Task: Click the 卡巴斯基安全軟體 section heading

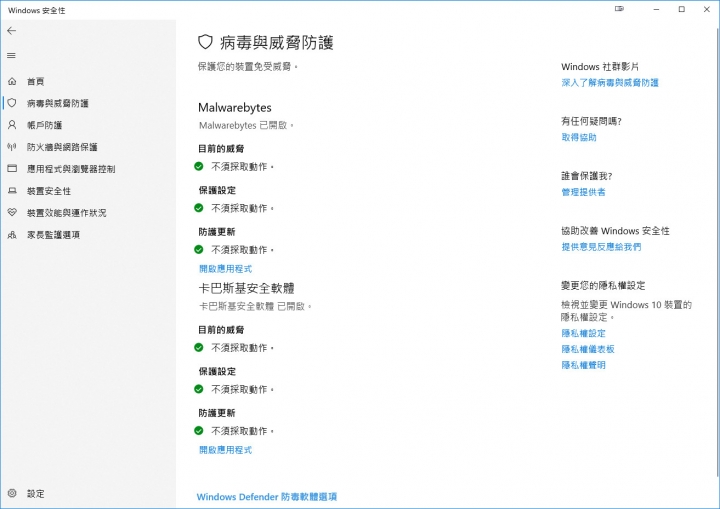Action: (x=246, y=288)
